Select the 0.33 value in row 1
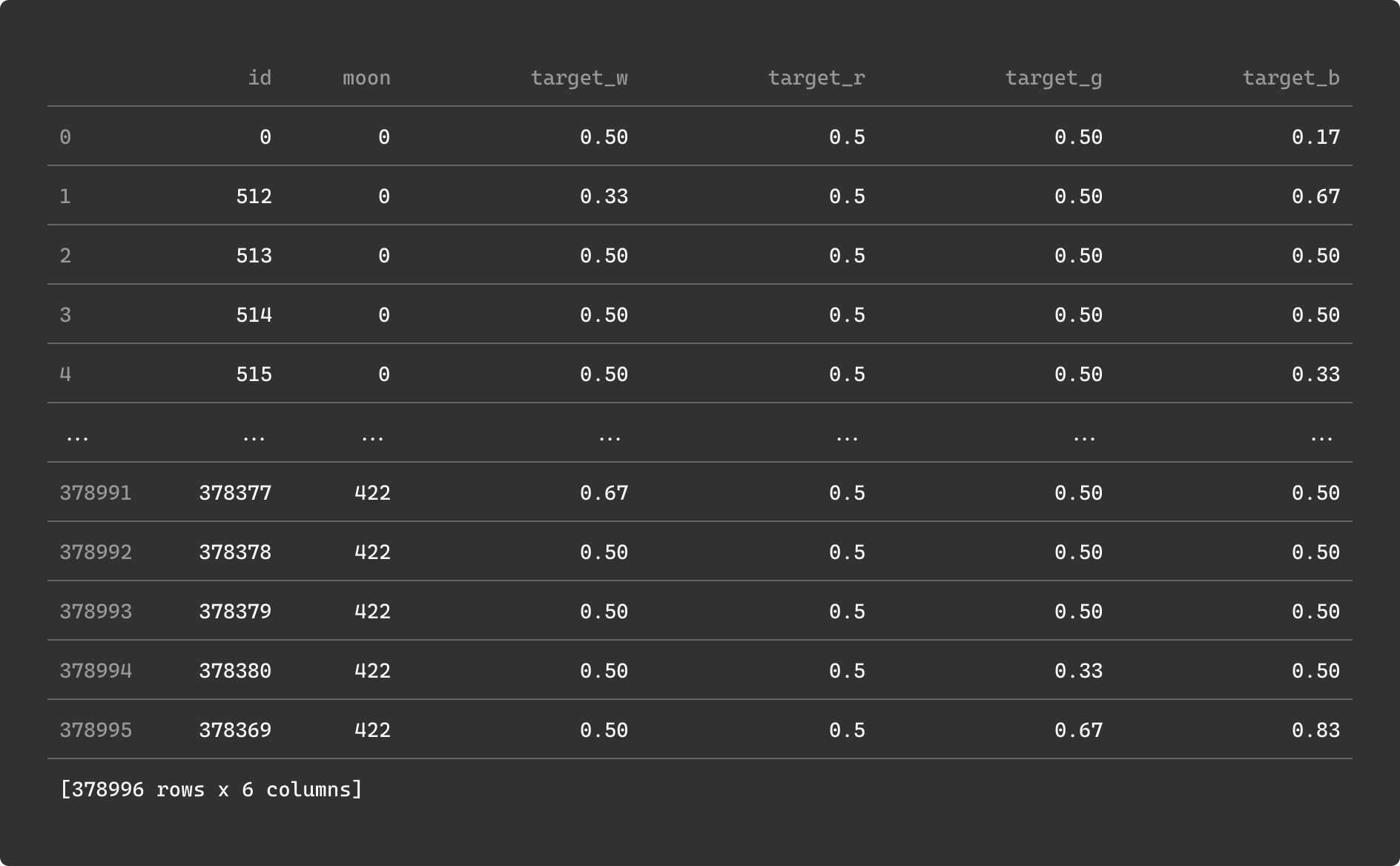Viewport: 1400px width, 866px height. pyautogui.click(x=604, y=196)
